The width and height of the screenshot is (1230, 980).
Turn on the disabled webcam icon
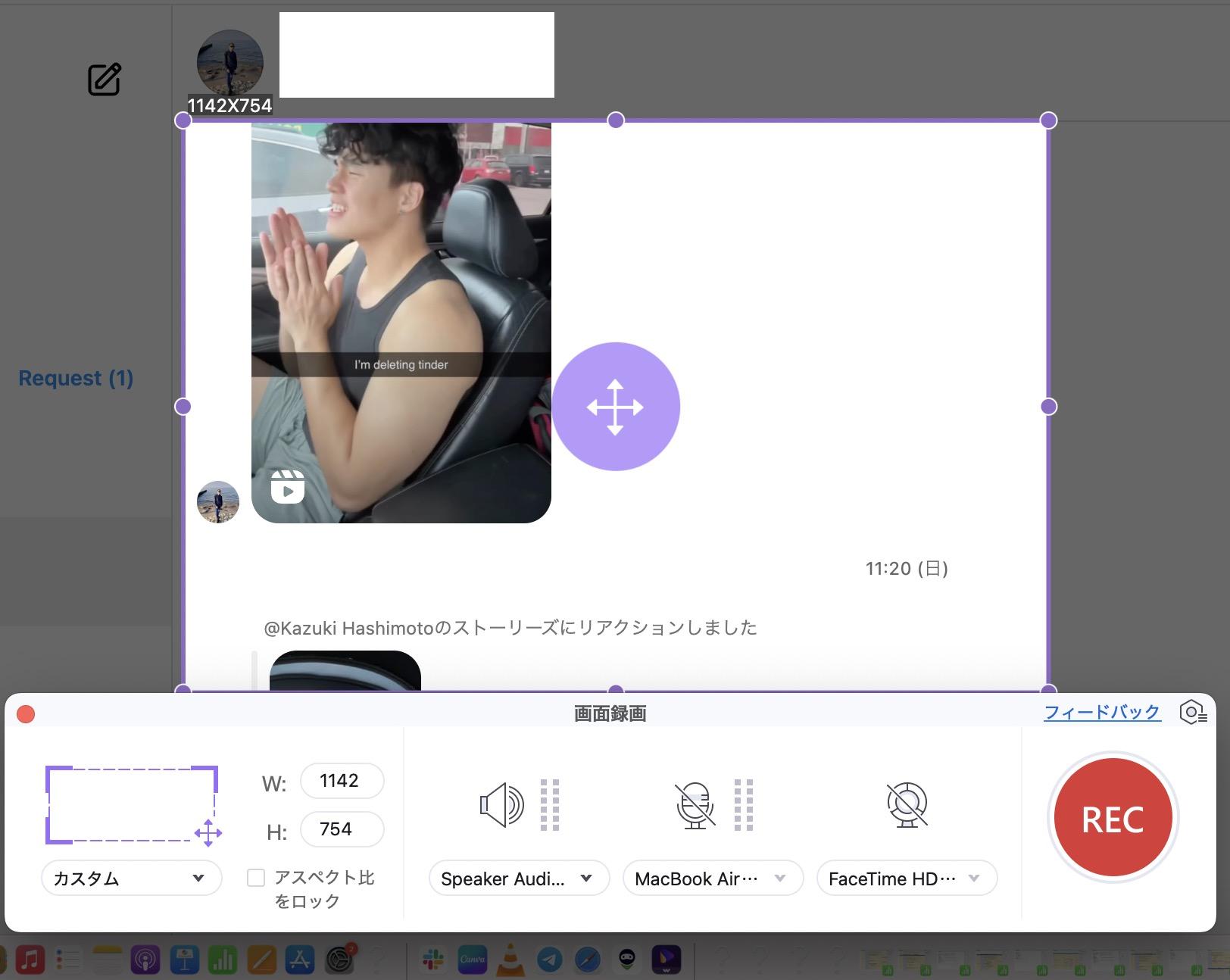907,804
